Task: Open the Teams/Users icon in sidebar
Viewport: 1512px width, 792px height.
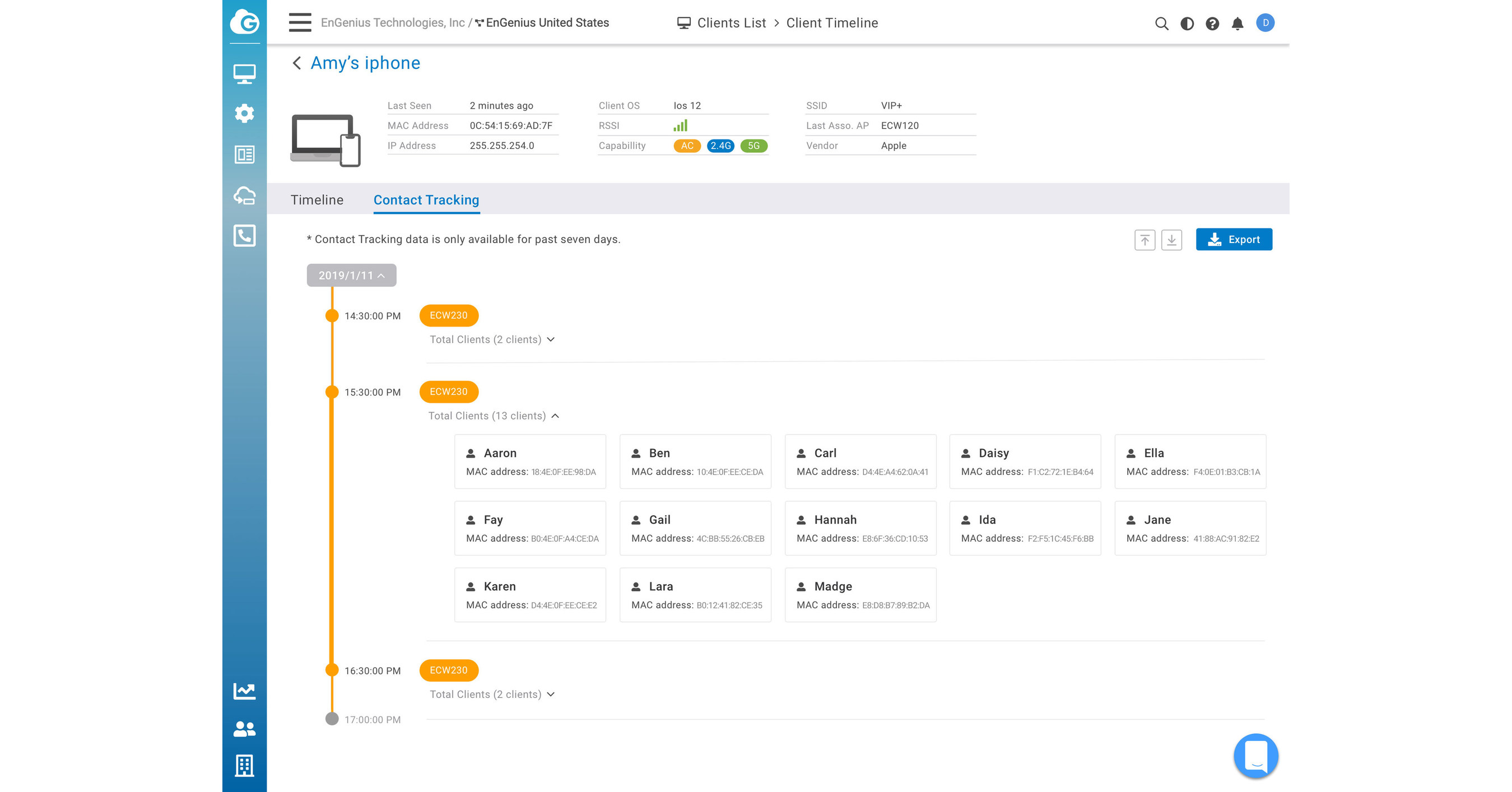Action: pos(245,729)
